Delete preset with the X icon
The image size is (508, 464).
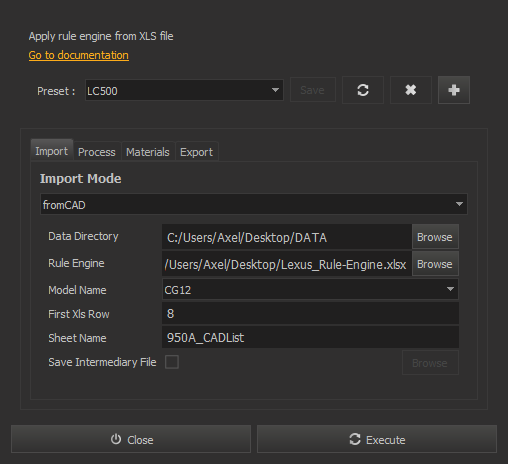(411, 90)
